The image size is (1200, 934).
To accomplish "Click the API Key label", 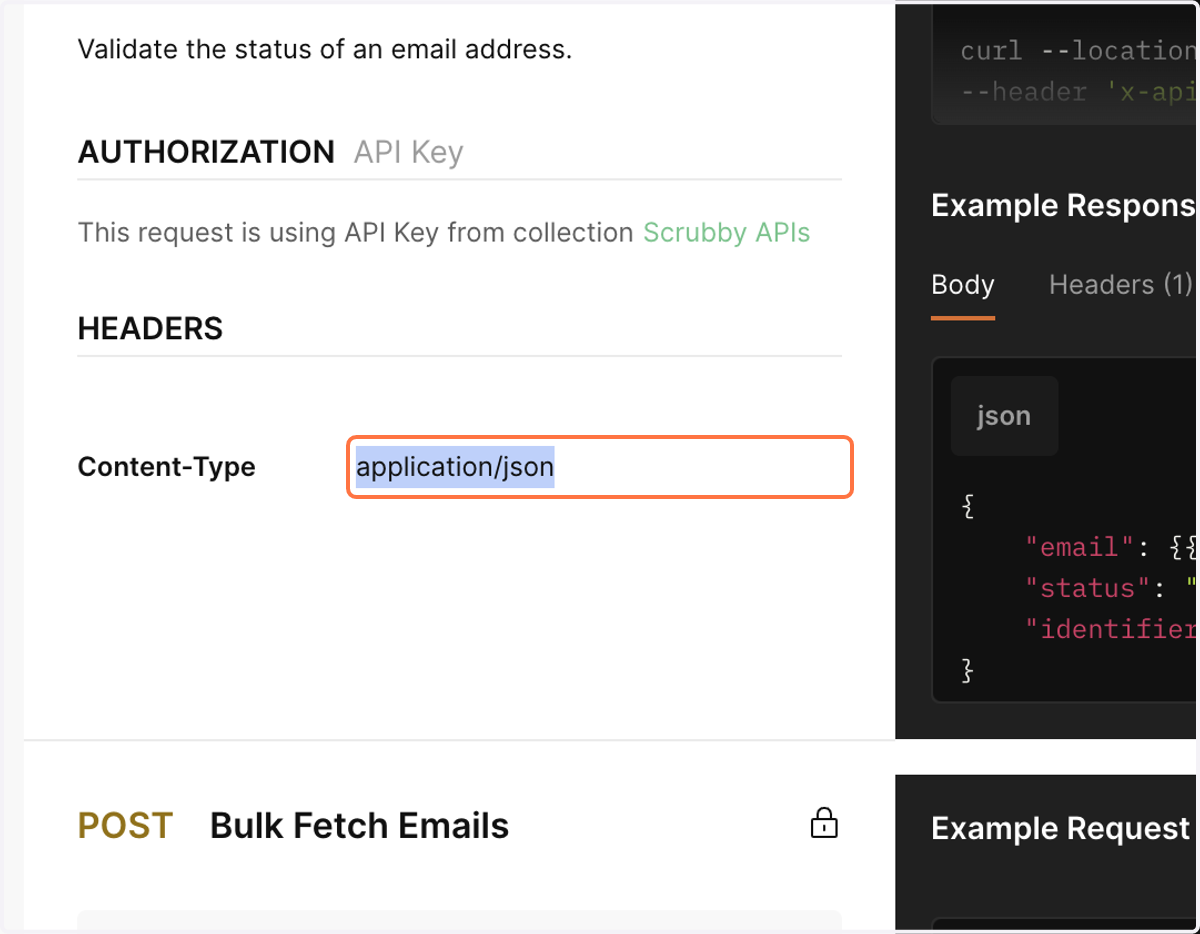I will pos(408,152).
